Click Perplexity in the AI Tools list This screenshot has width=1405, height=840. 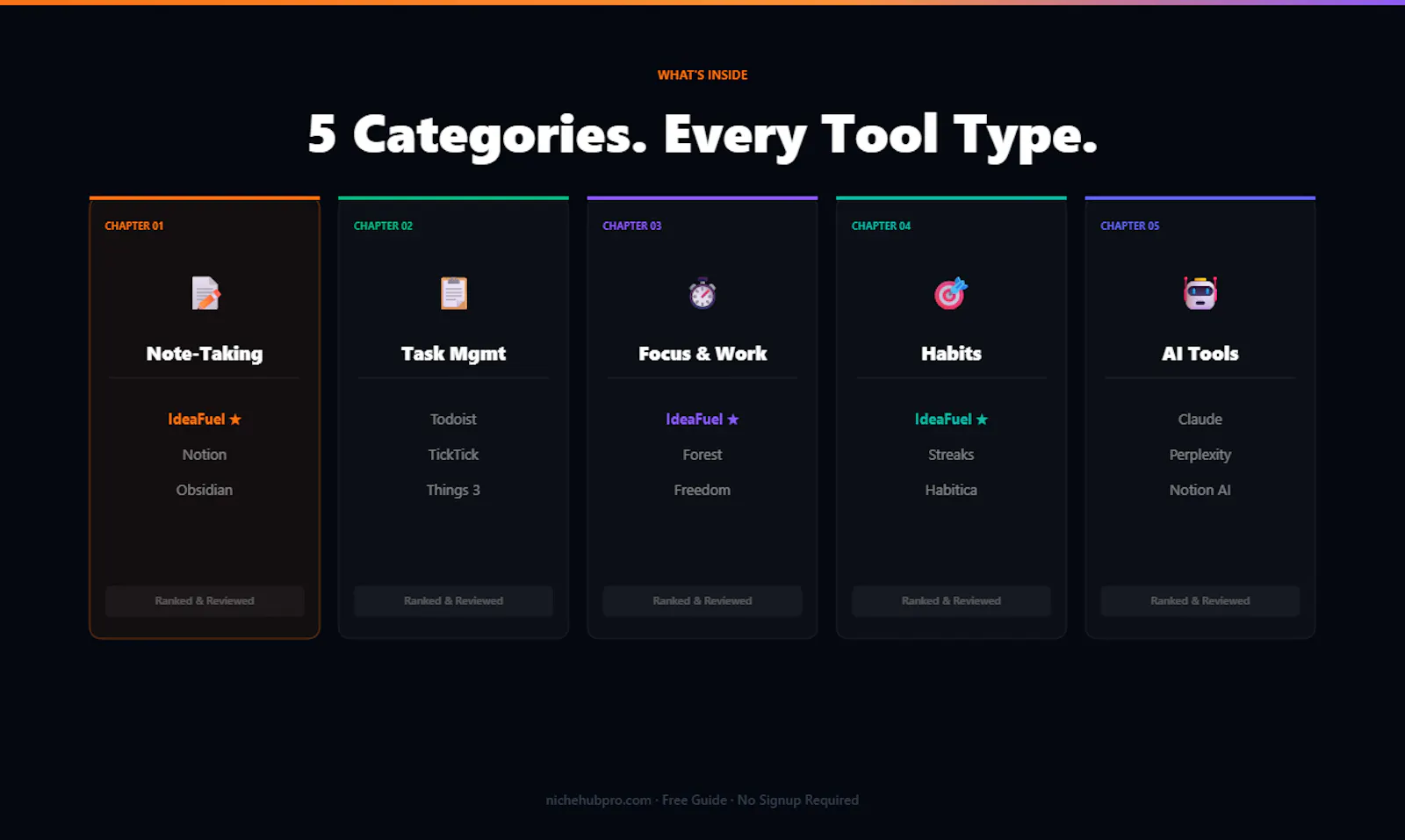click(x=1200, y=455)
